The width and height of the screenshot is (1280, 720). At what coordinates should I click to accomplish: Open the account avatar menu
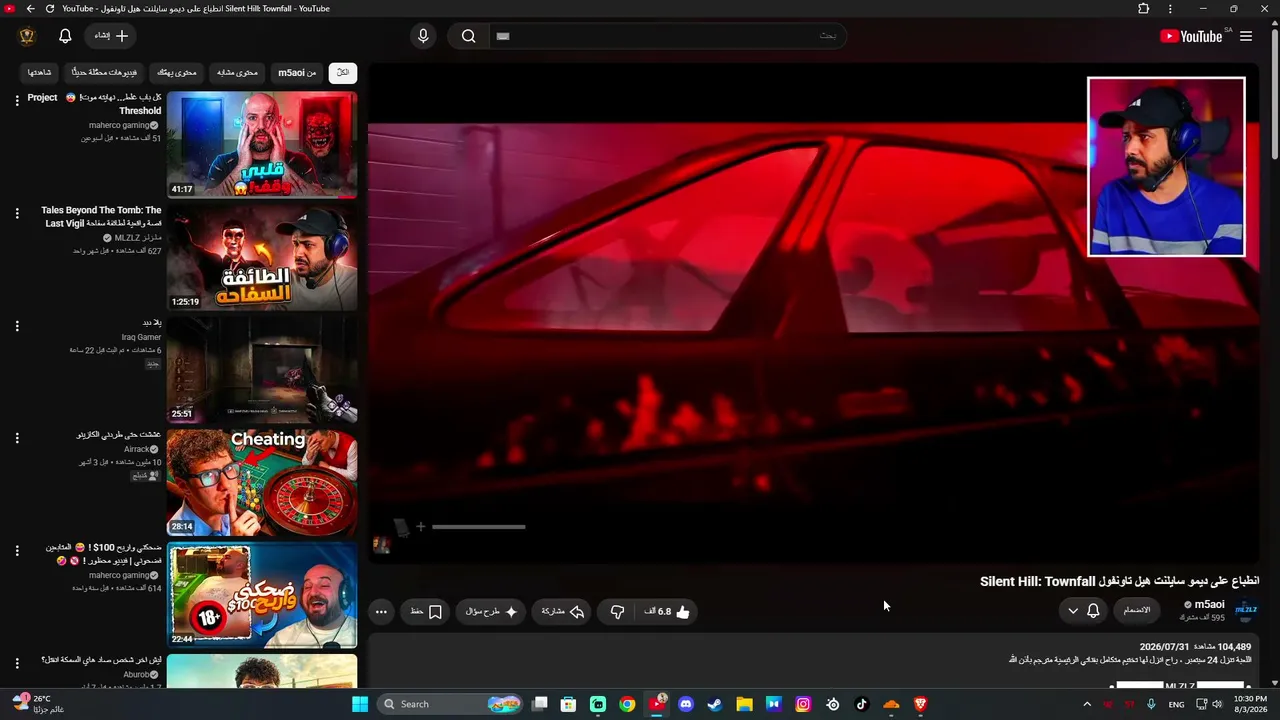pos(27,36)
